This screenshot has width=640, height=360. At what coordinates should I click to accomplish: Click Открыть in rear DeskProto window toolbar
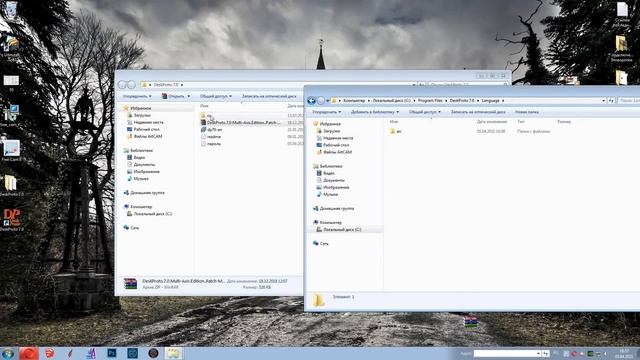(x=176, y=96)
